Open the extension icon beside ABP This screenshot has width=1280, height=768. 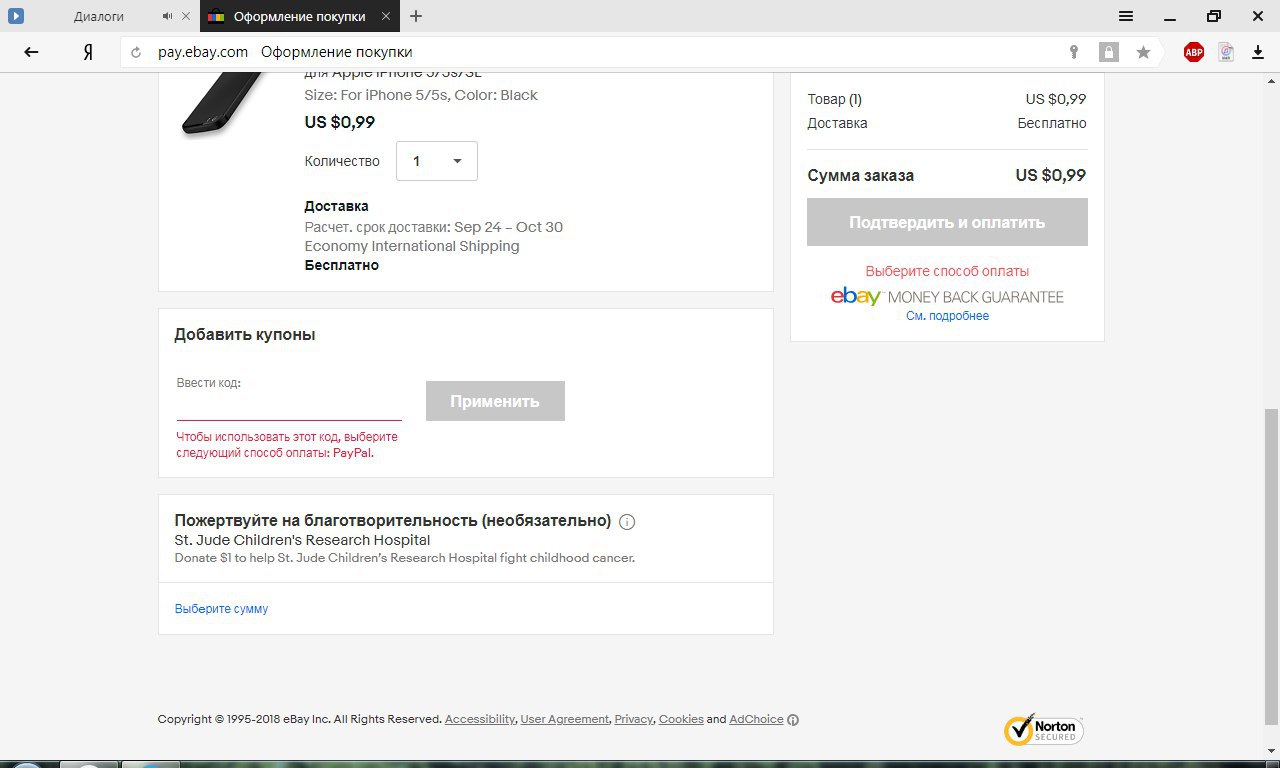[1226, 52]
